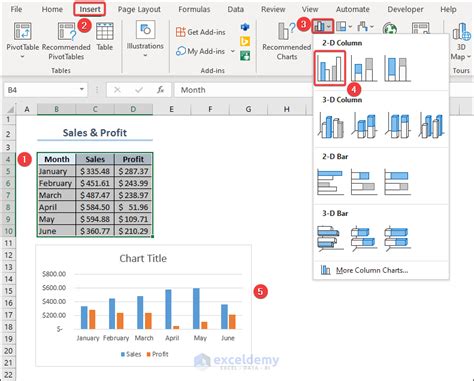Open the Help tab
The height and width of the screenshot is (381, 474).
tap(448, 9)
